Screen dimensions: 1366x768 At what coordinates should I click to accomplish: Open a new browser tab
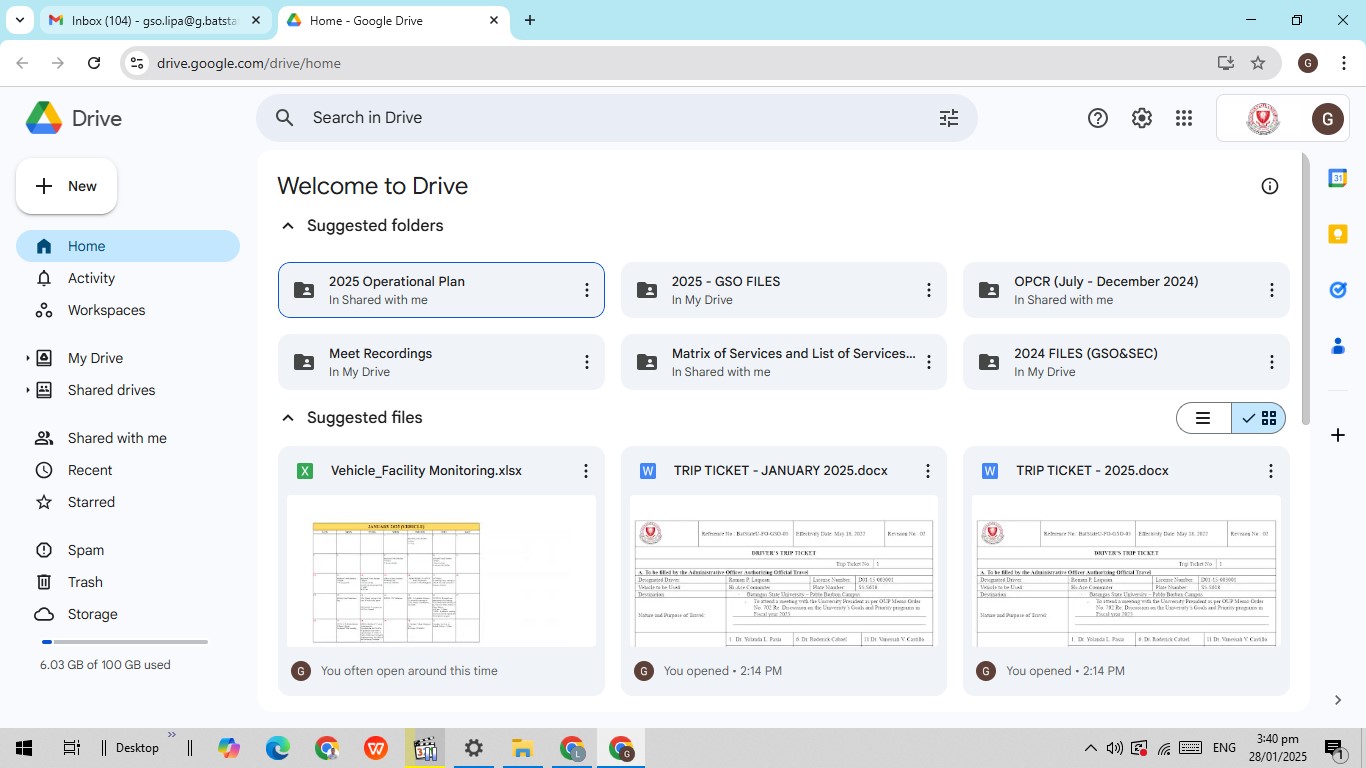[530, 20]
